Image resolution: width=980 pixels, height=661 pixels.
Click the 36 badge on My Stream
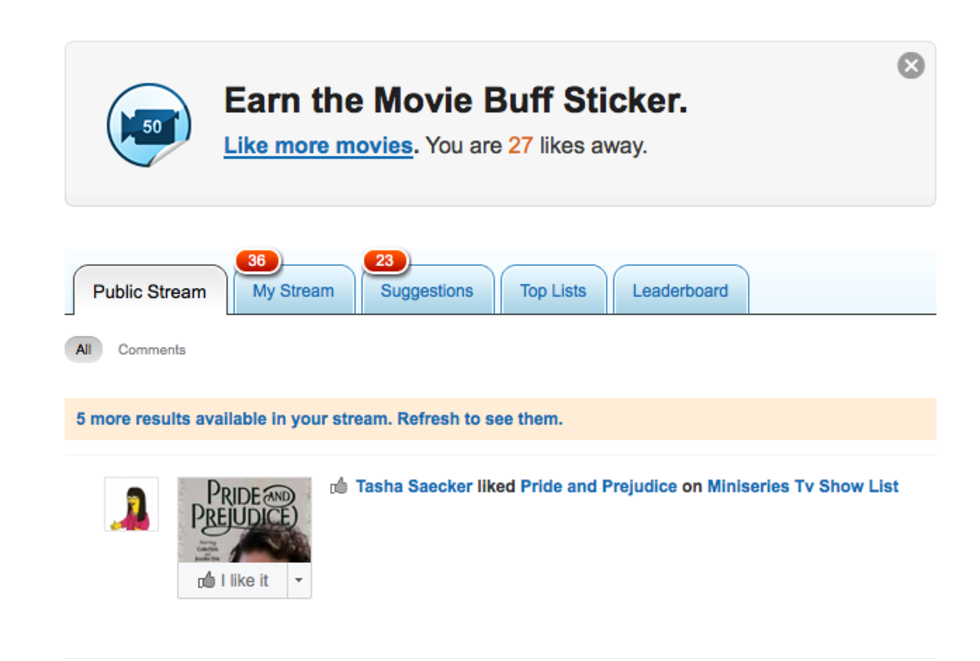coord(257,261)
